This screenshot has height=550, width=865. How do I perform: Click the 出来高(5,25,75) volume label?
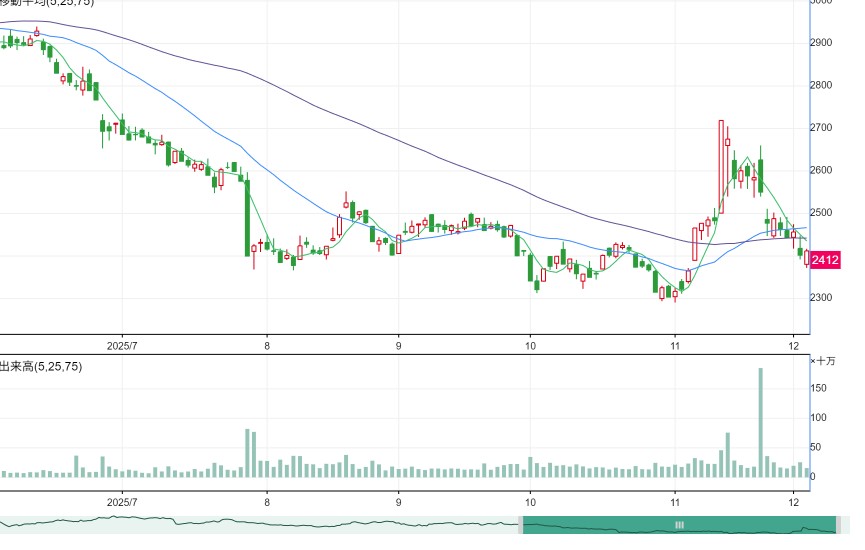pyautogui.click(x=41, y=367)
